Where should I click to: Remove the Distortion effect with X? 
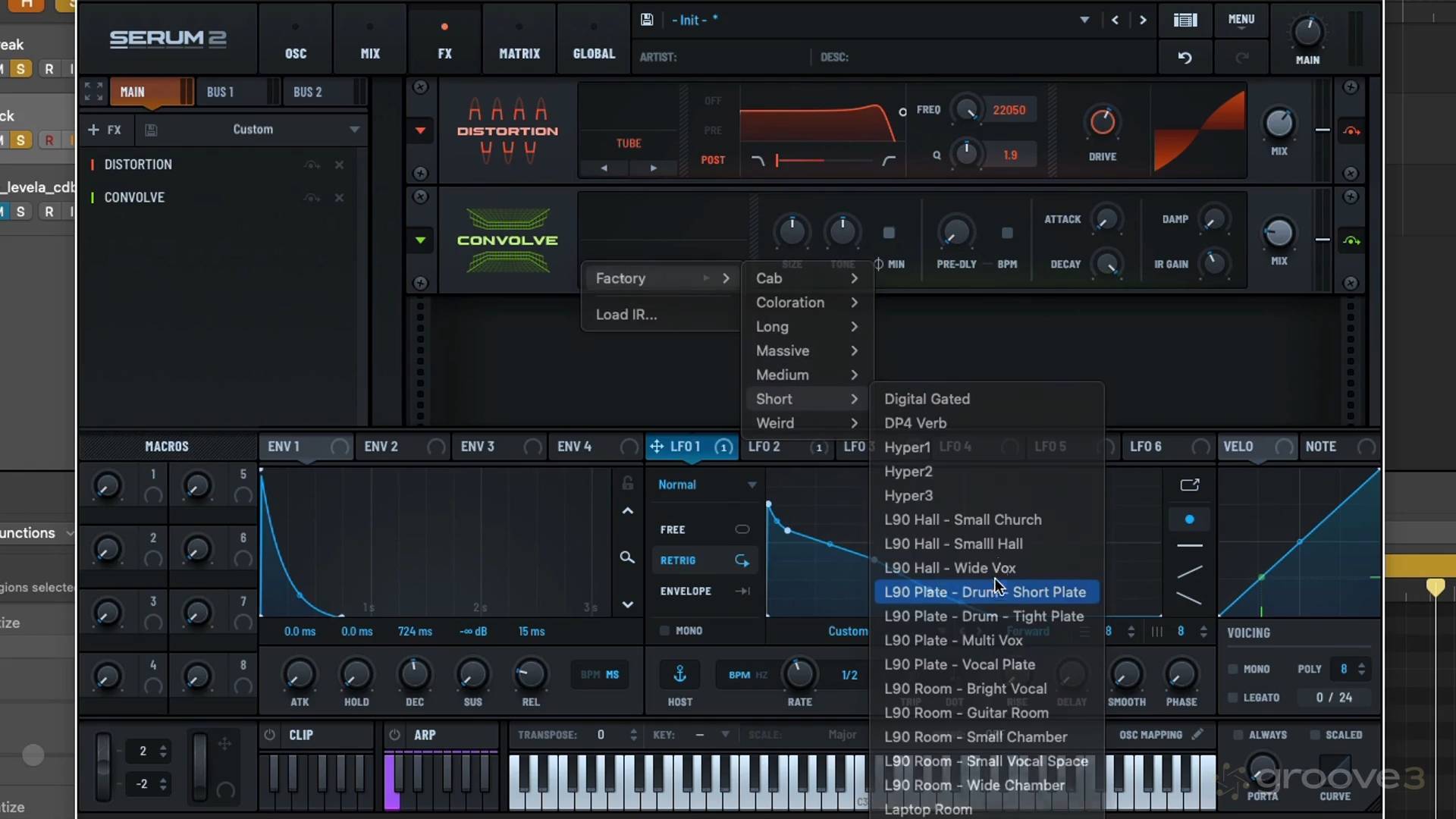pyautogui.click(x=339, y=165)
